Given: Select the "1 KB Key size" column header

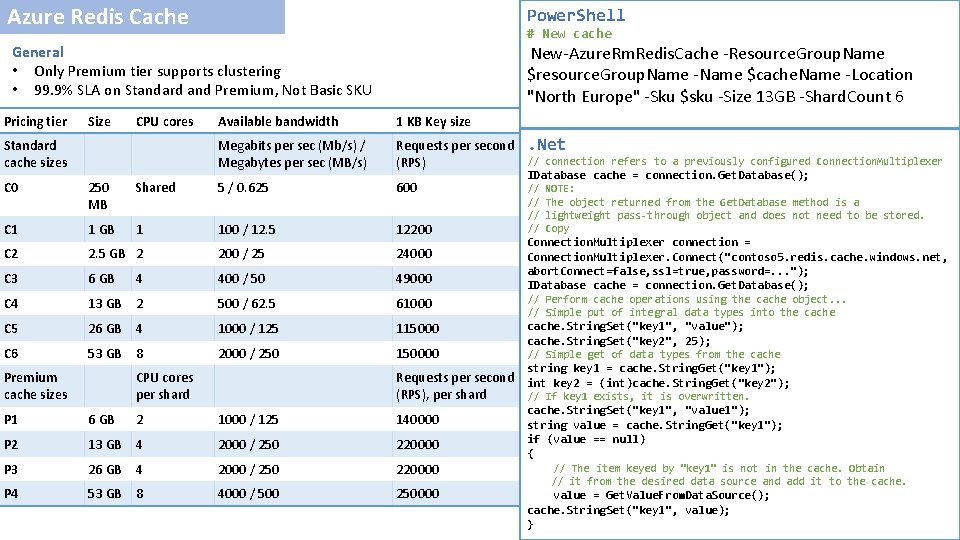Looking at the screenshot, I should 433,121.
